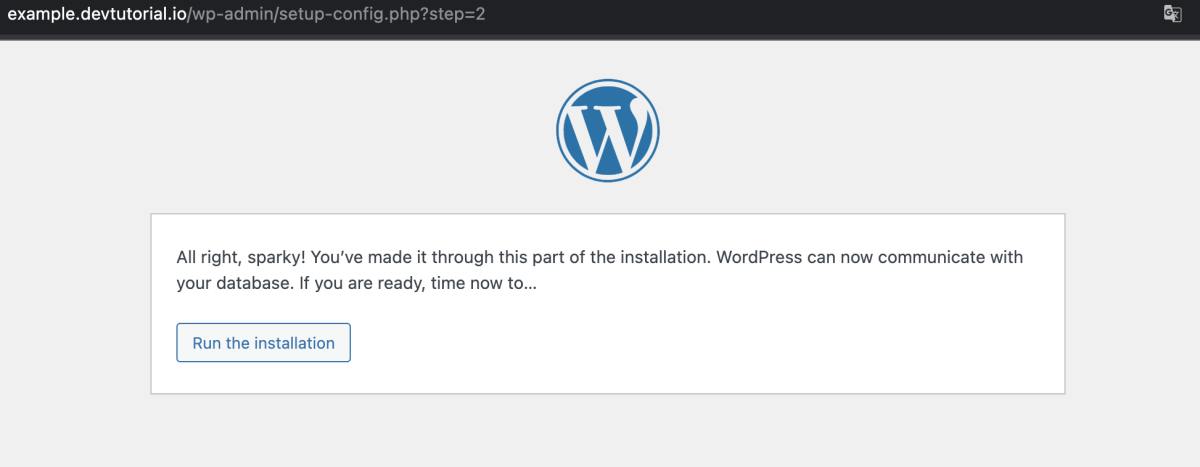
Task: Click the step=2 query parameter in URL
Action: 446,16
